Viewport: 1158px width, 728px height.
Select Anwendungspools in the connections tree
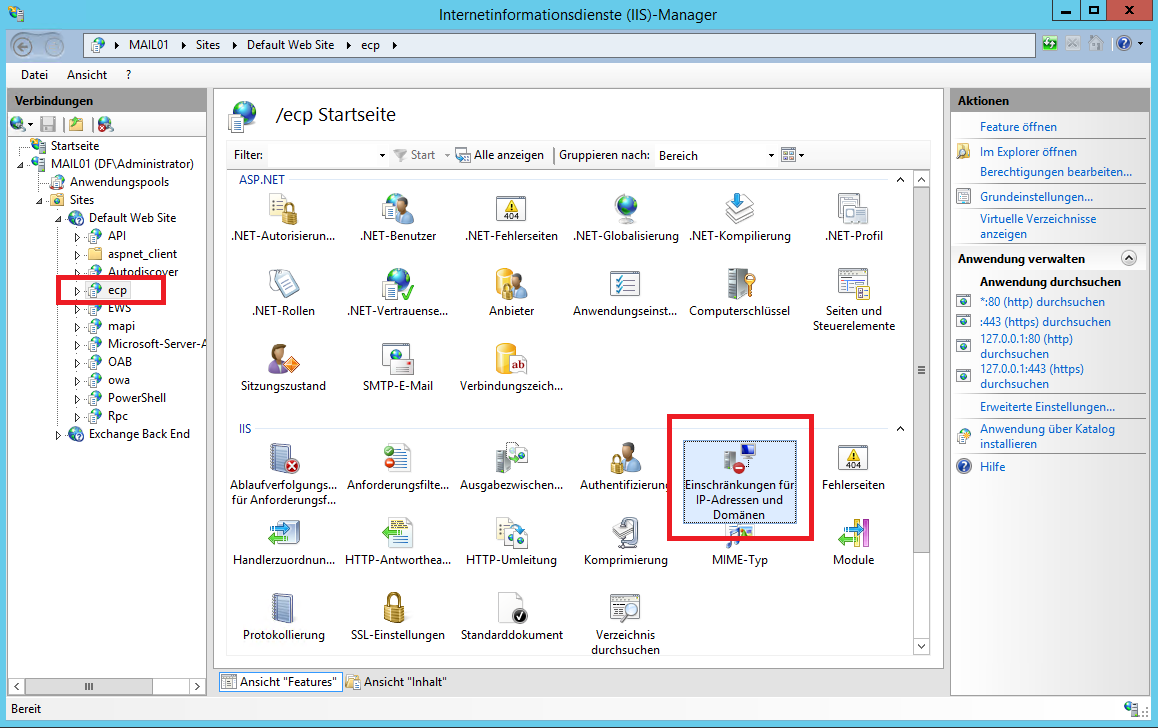point(119,182)
